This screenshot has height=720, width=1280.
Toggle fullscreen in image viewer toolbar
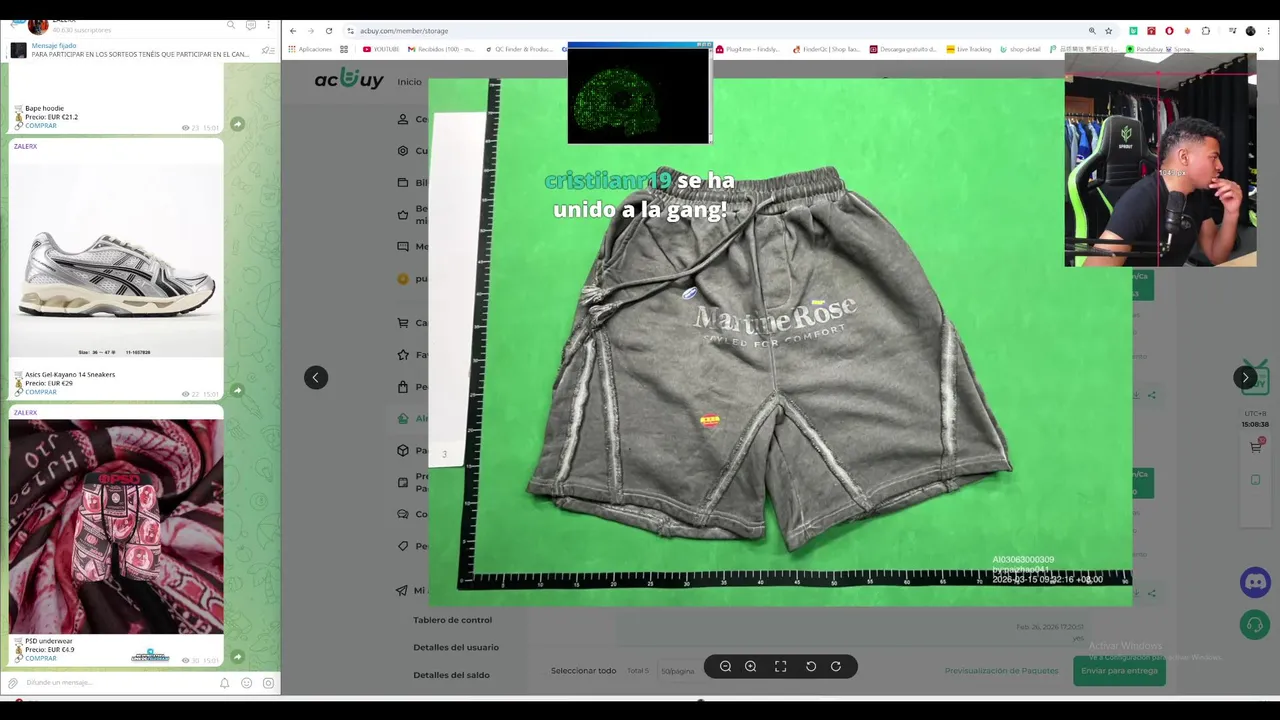point(781,667)
